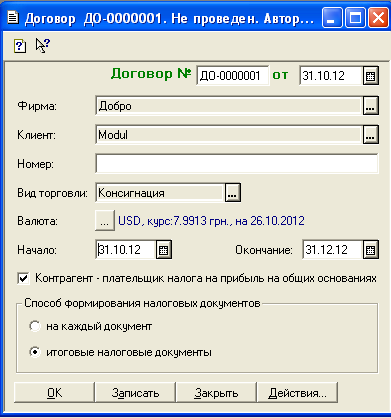Screen dimensions: 391x418
Task: Click the Закрыть button
Action: pos(216,393)
